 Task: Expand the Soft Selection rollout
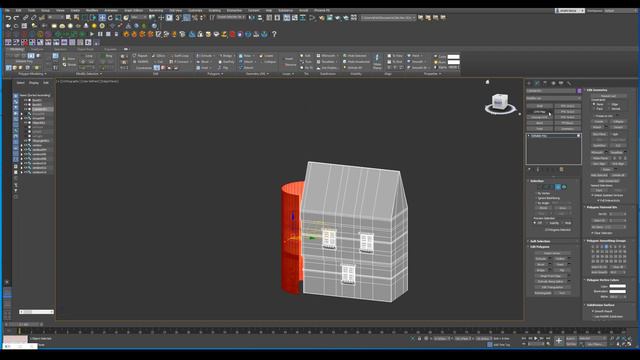click(x=540, y=241)
